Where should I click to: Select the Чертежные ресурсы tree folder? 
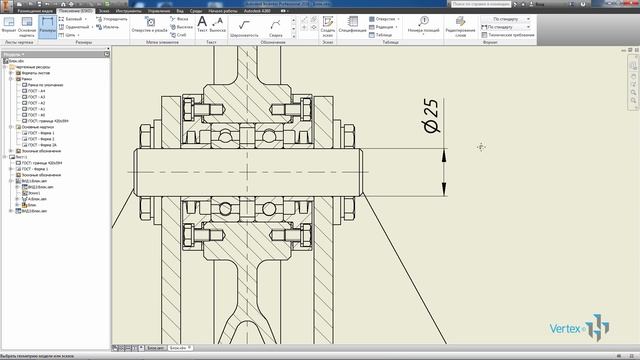[30, 67]
